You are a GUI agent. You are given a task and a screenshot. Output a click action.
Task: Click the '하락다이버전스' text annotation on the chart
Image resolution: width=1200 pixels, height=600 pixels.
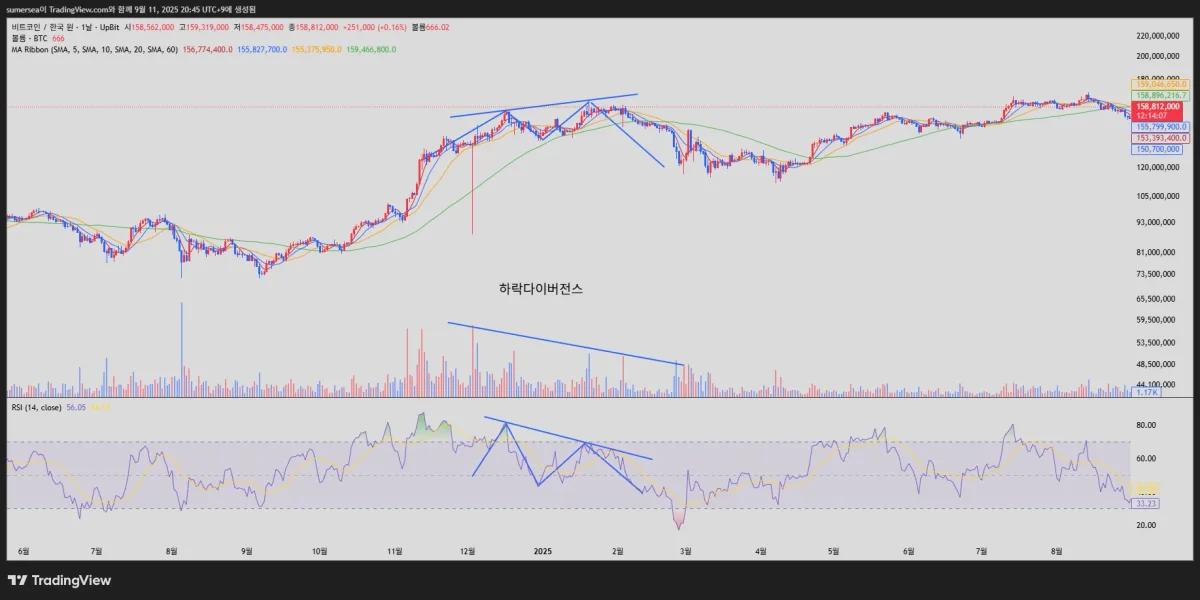click(540, 289)
